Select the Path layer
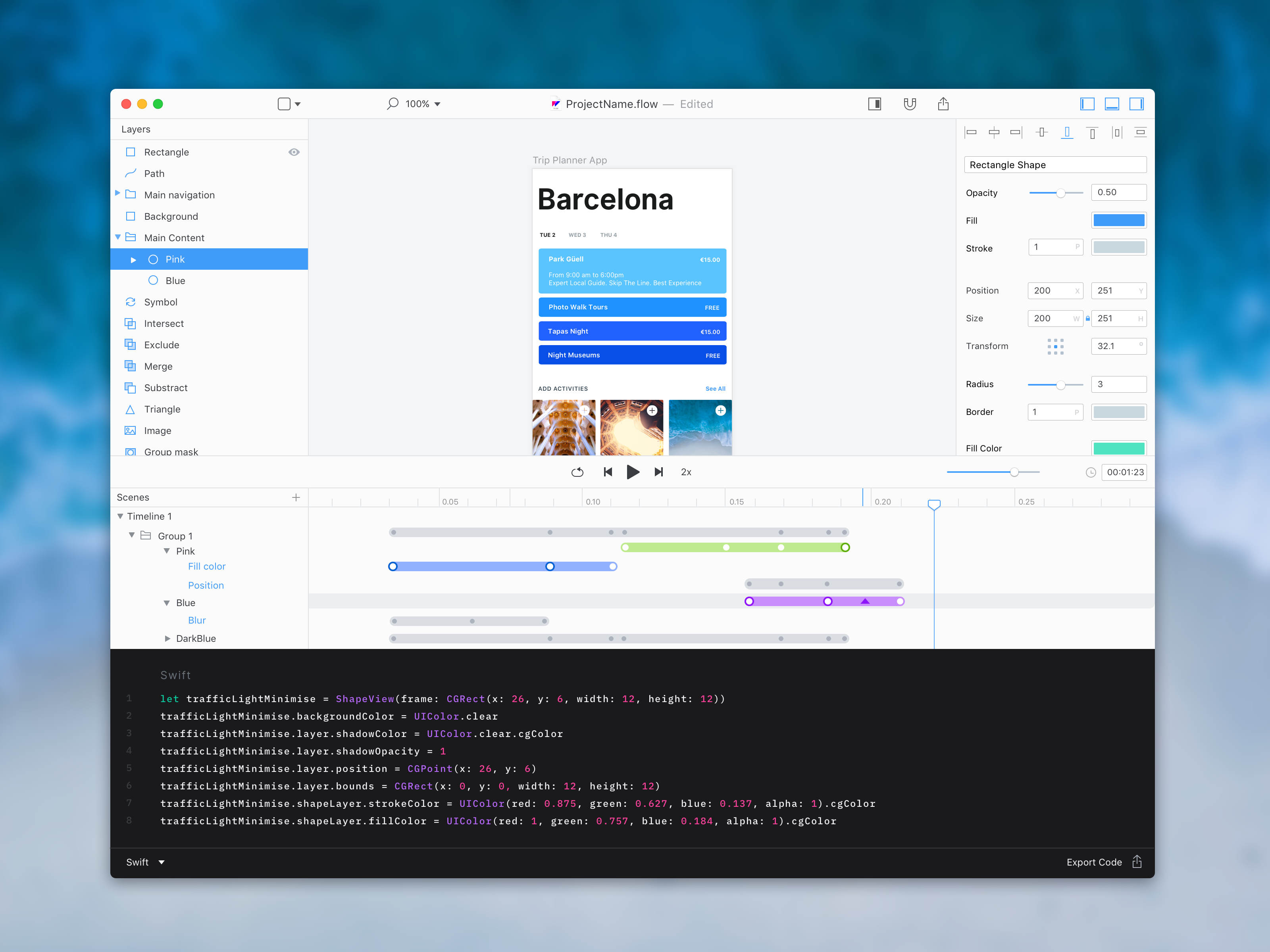This screenshot has height=952, width=1270. 210,173
